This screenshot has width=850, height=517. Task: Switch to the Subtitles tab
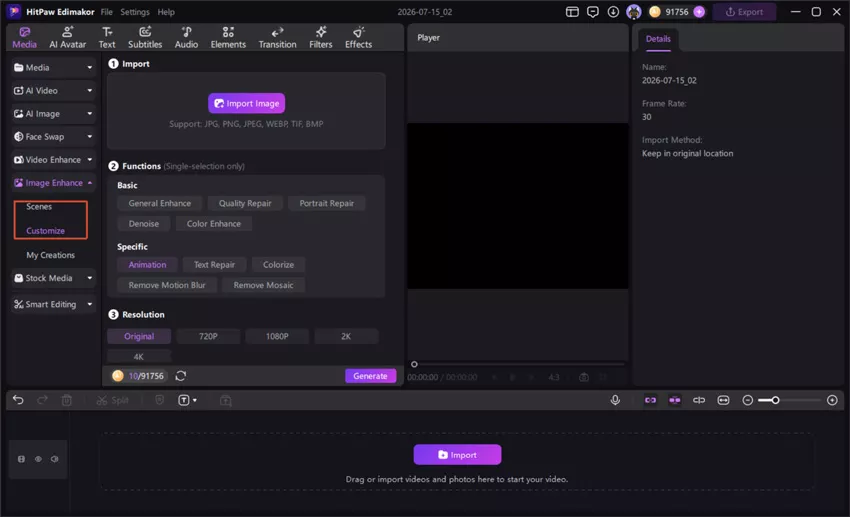145,37
